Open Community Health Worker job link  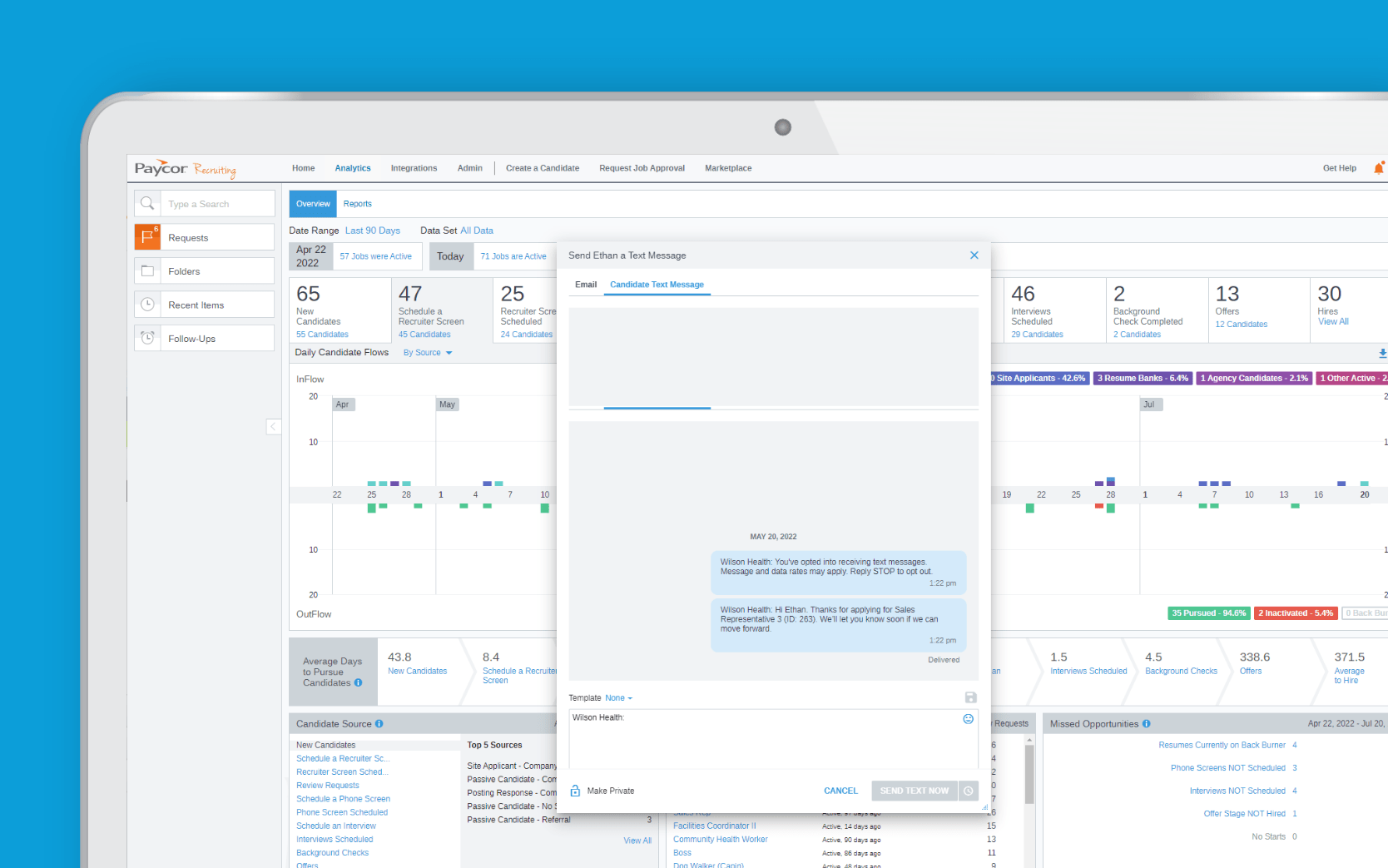click(x=720, y=840)
